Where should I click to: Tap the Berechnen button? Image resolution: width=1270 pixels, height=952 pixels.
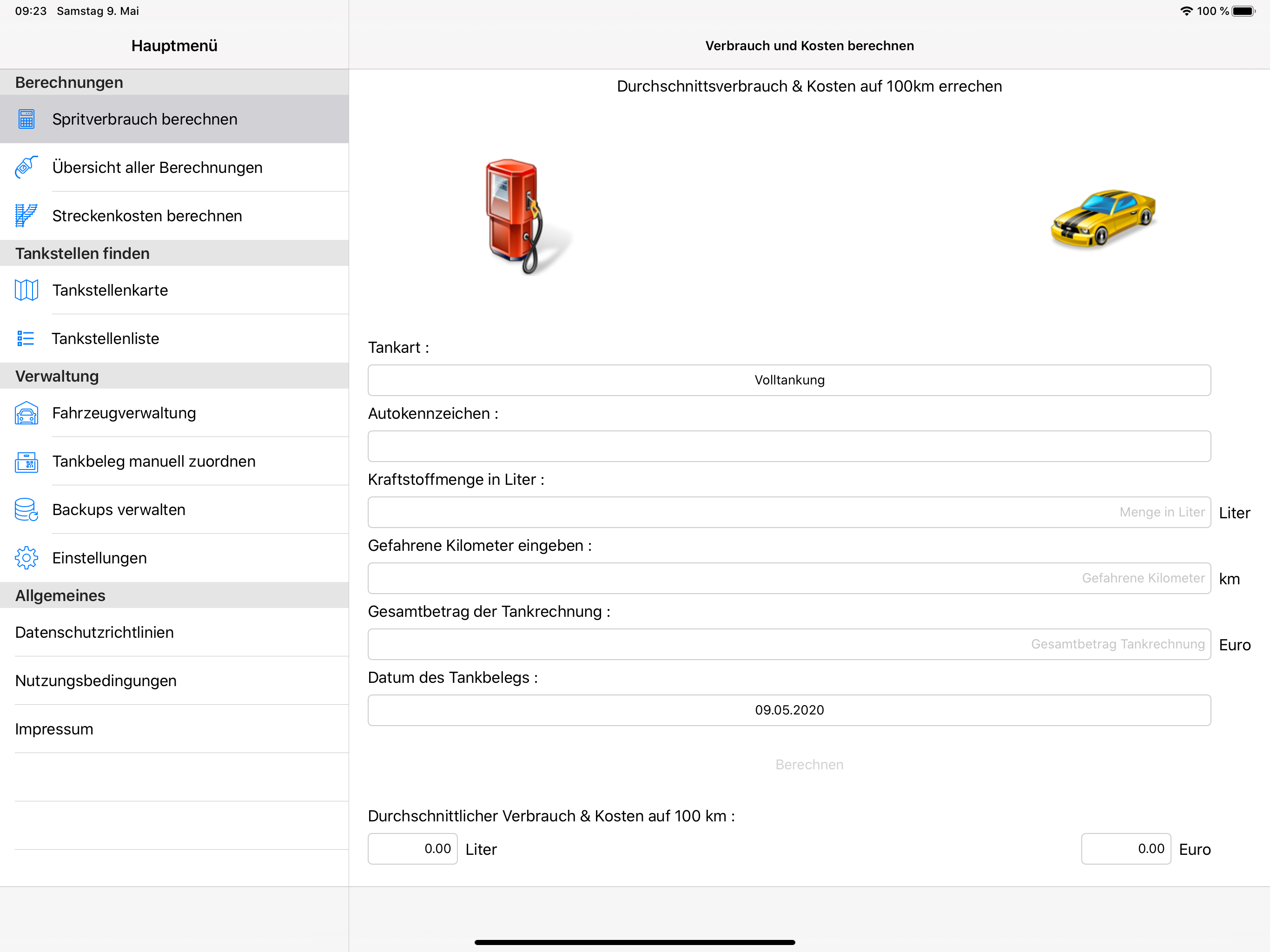coord(809,764)
